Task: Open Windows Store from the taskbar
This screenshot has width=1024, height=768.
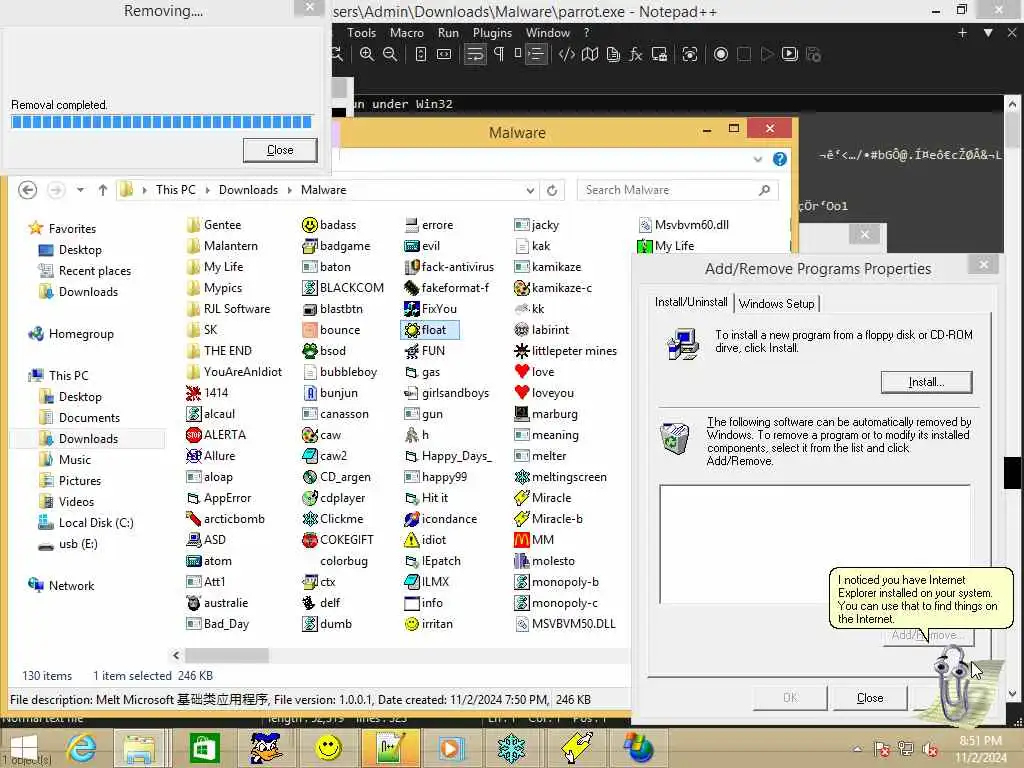Action: coord(204,748)
